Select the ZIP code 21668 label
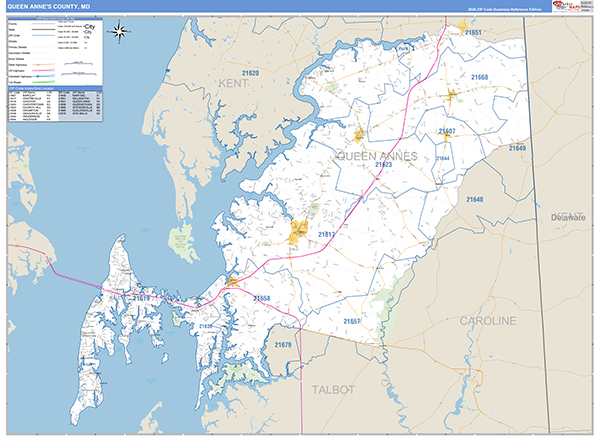The image size is (600, 436). tap(480, 77)
